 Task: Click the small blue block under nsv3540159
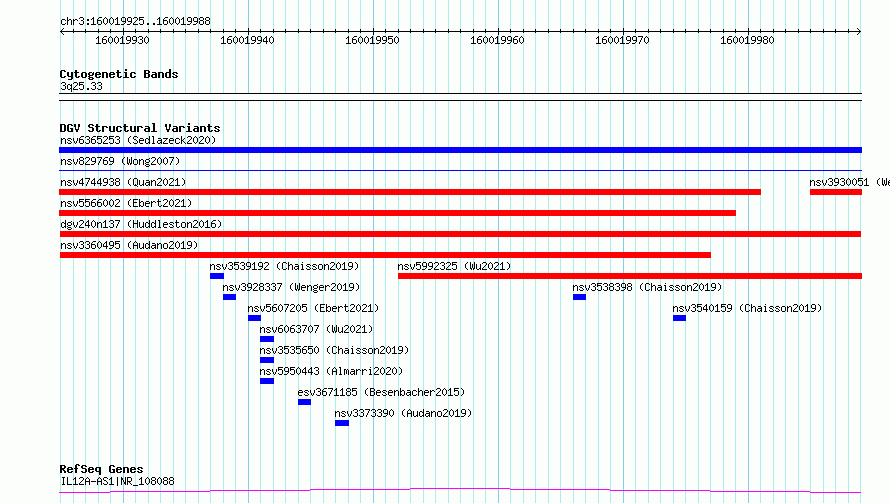coord(679,318)
